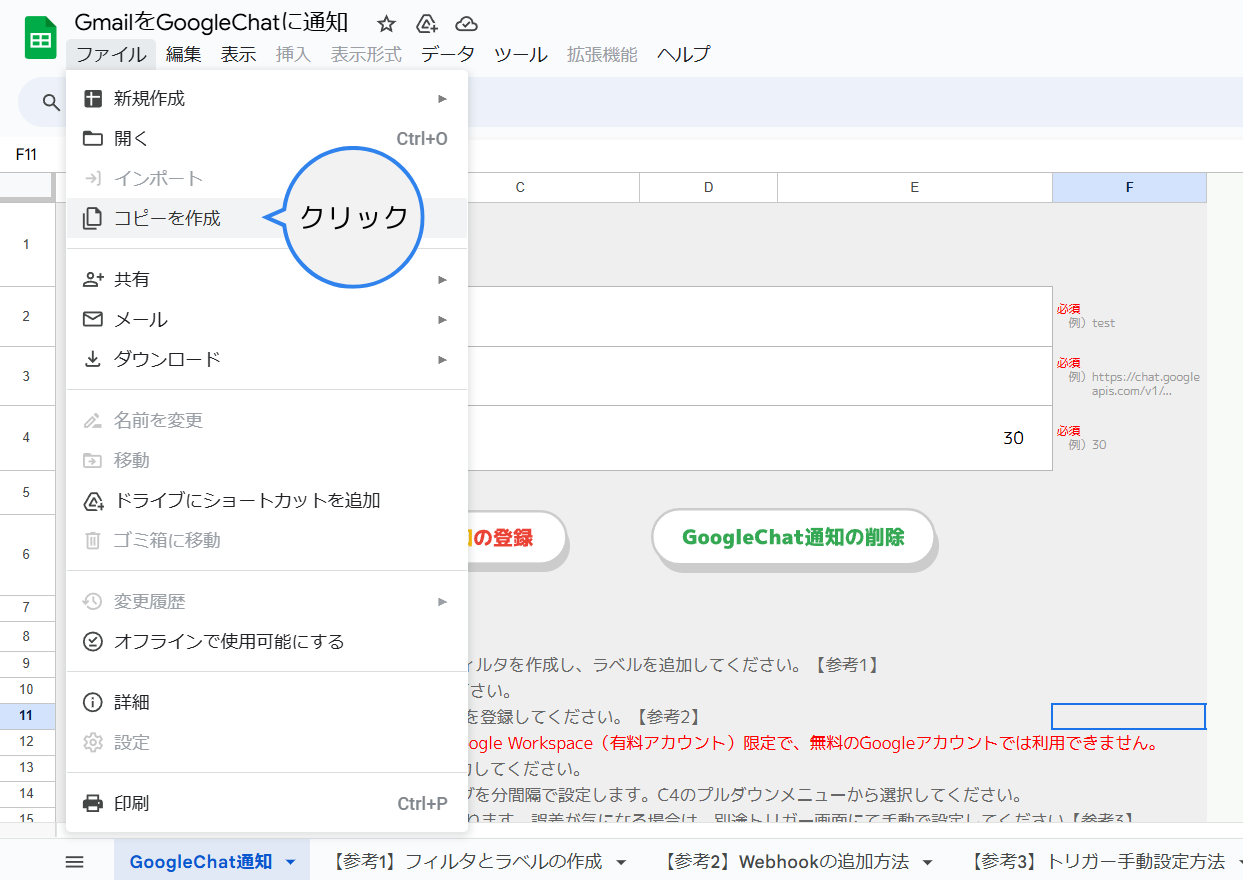The image size is (1243, 880).
Task: Switch to 【参考3】トリガー手動設定方法 tab
Action: pyautogui.click(x=1097, y=861)
